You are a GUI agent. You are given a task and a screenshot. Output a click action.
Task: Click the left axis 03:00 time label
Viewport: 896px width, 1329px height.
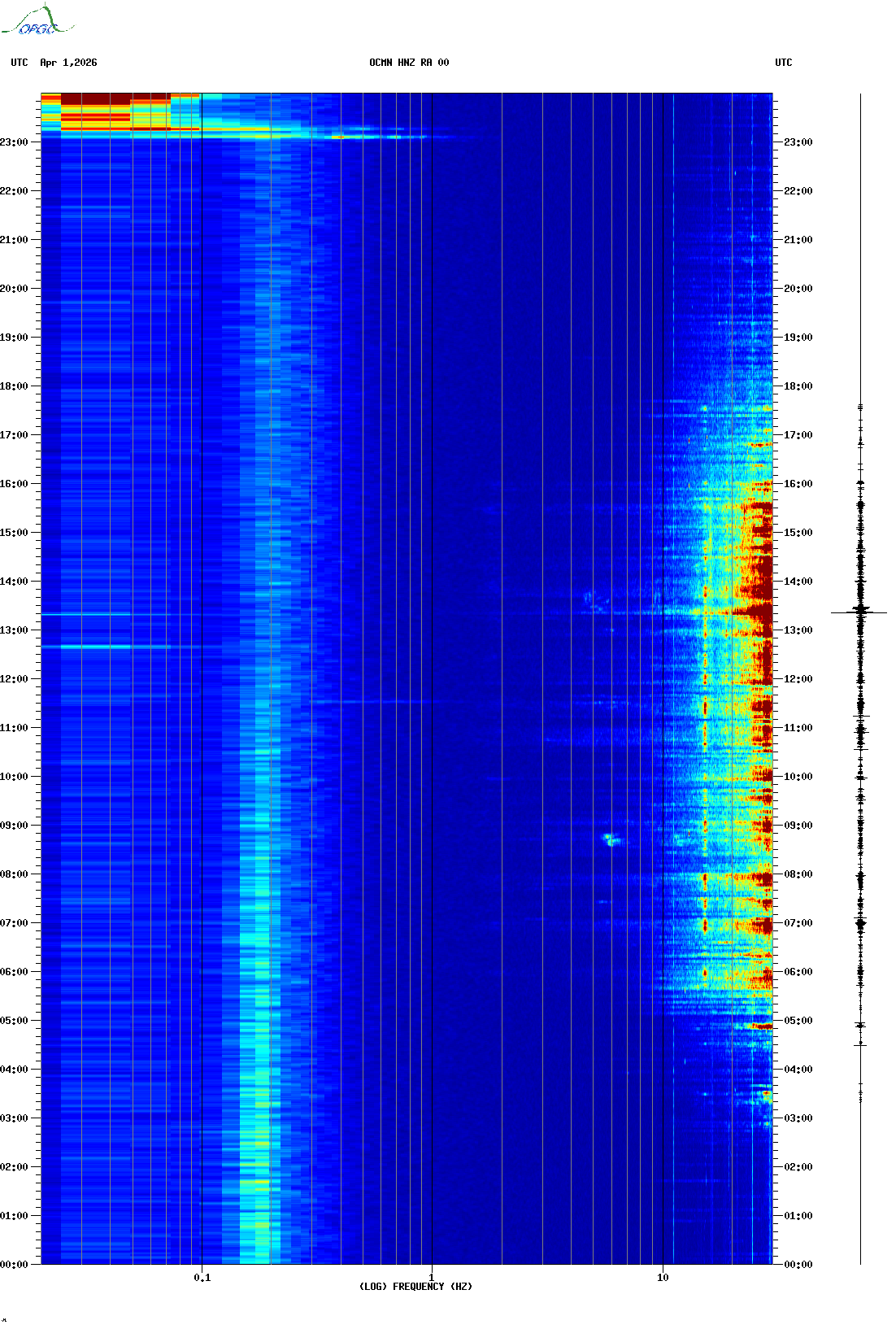pyautogui.click(x=14, y=1118)
